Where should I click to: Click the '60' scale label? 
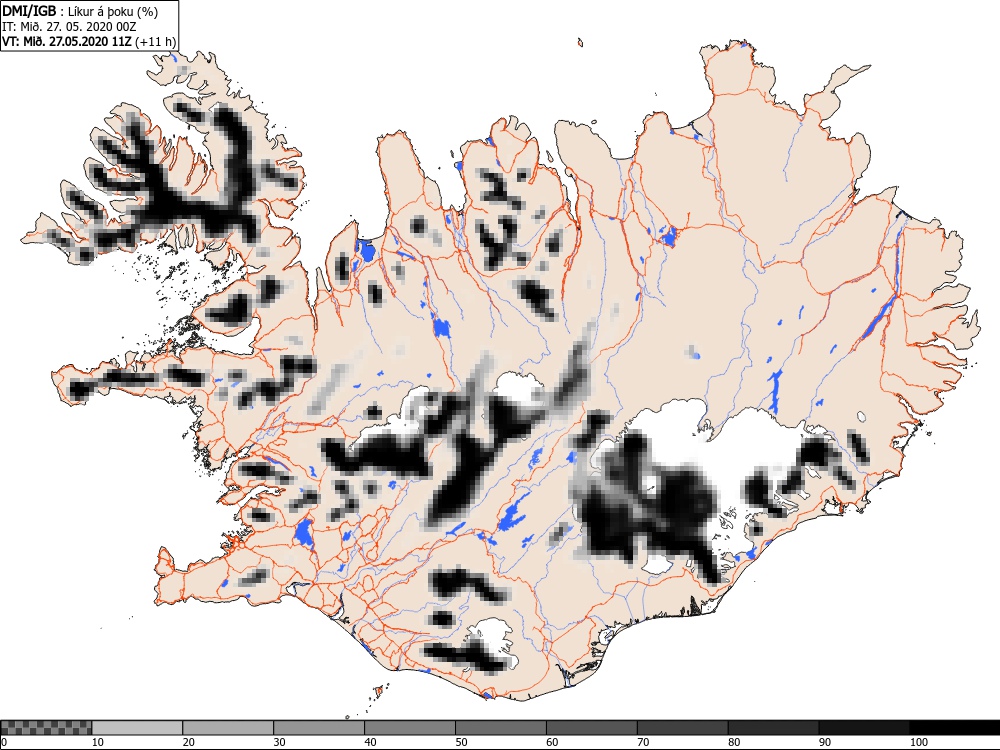tap(552, 742)
